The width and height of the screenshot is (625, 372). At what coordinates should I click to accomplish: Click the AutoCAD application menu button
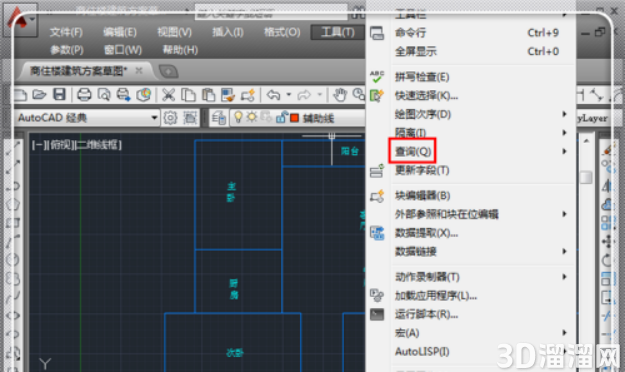tap(21, 20)
